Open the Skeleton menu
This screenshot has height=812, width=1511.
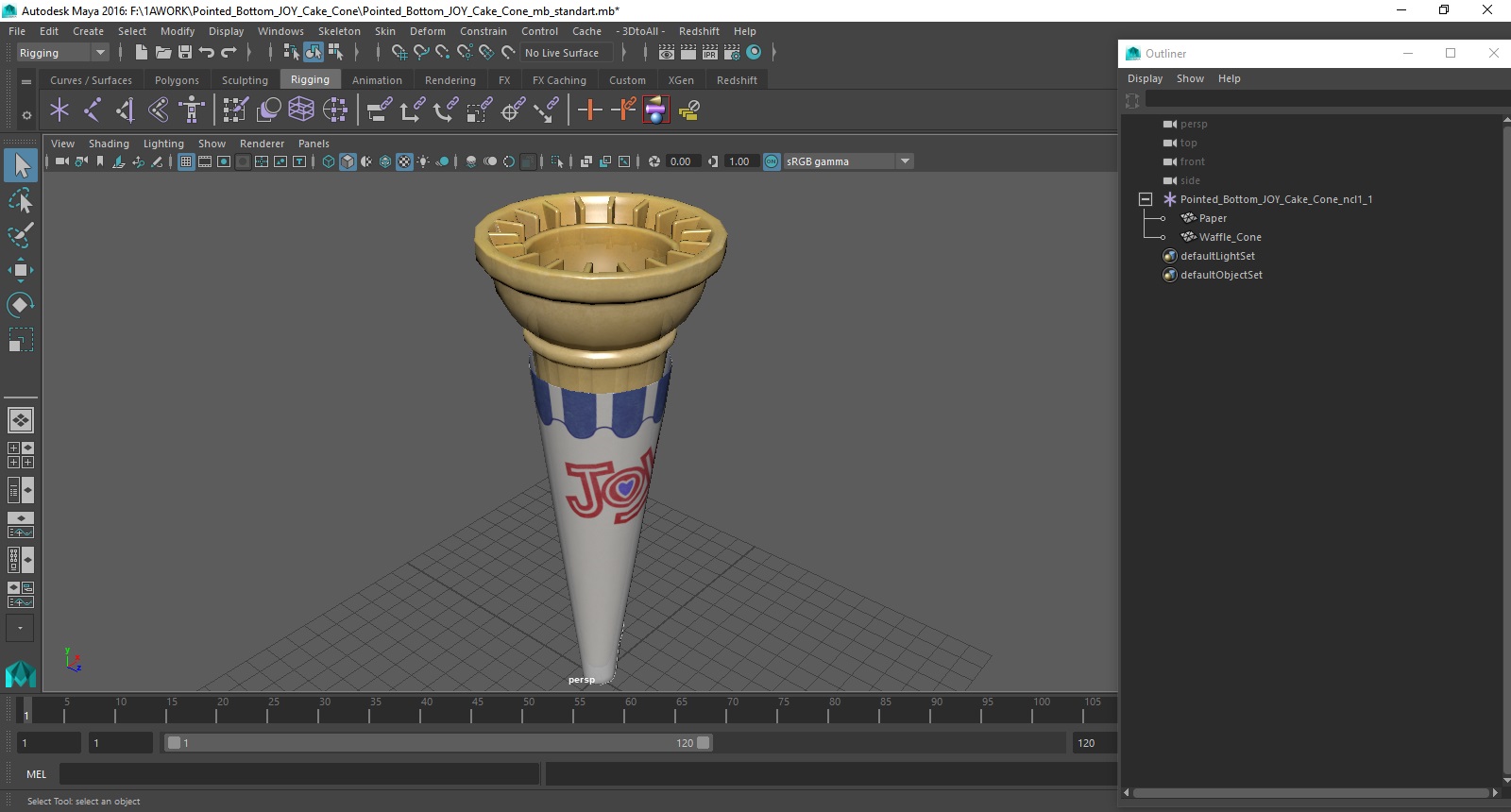pyautogui.click(x=339, y=31)
